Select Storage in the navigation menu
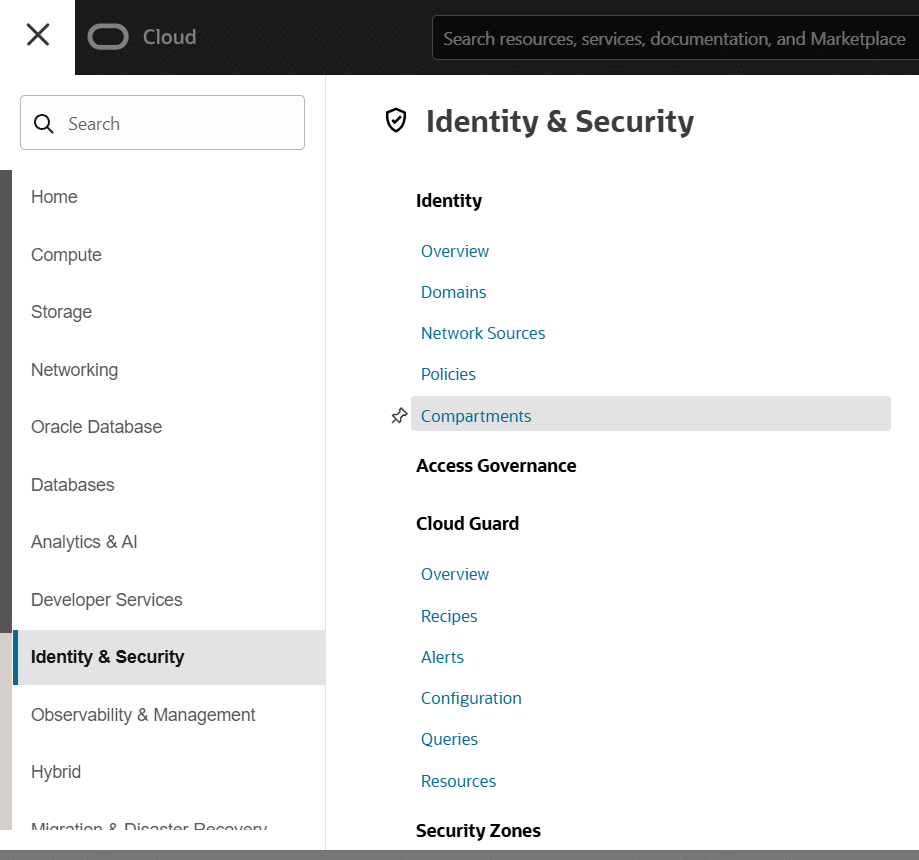This screenshot has width=919, height=860. click(61, 312)
